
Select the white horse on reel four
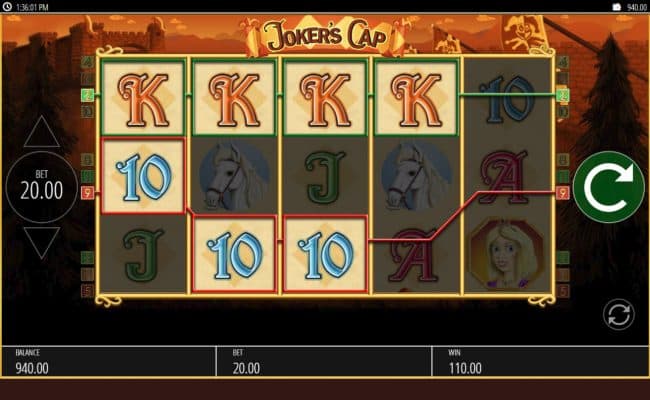(416, 176)
